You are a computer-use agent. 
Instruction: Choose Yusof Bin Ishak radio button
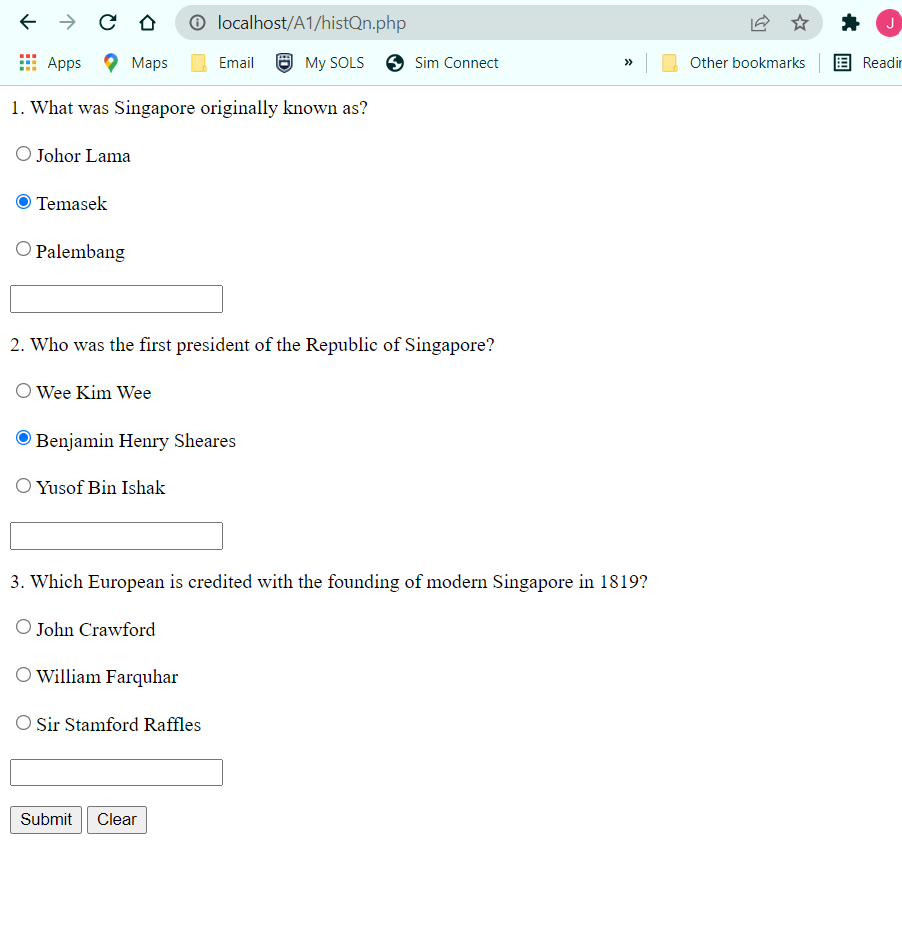[x=23, y=486]
